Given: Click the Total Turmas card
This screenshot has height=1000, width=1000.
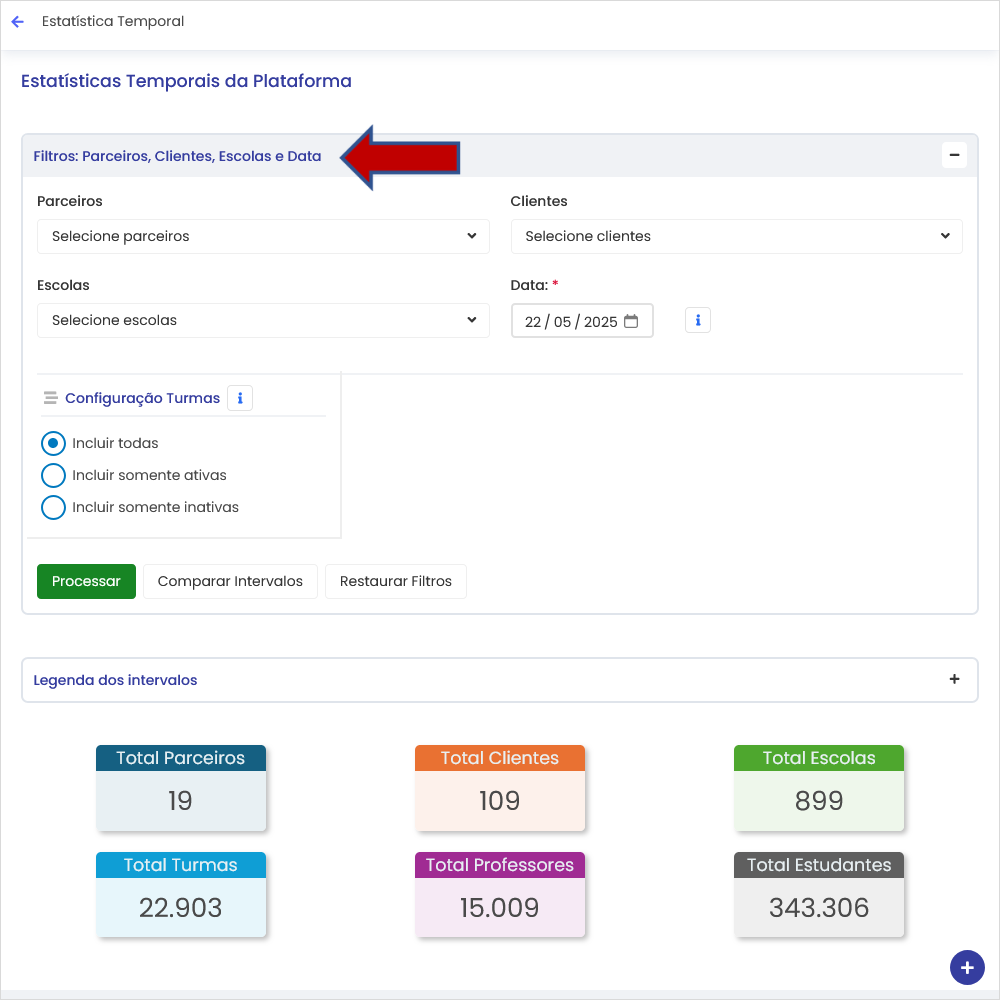Looking at the screenshot, I should coord(181,895).
